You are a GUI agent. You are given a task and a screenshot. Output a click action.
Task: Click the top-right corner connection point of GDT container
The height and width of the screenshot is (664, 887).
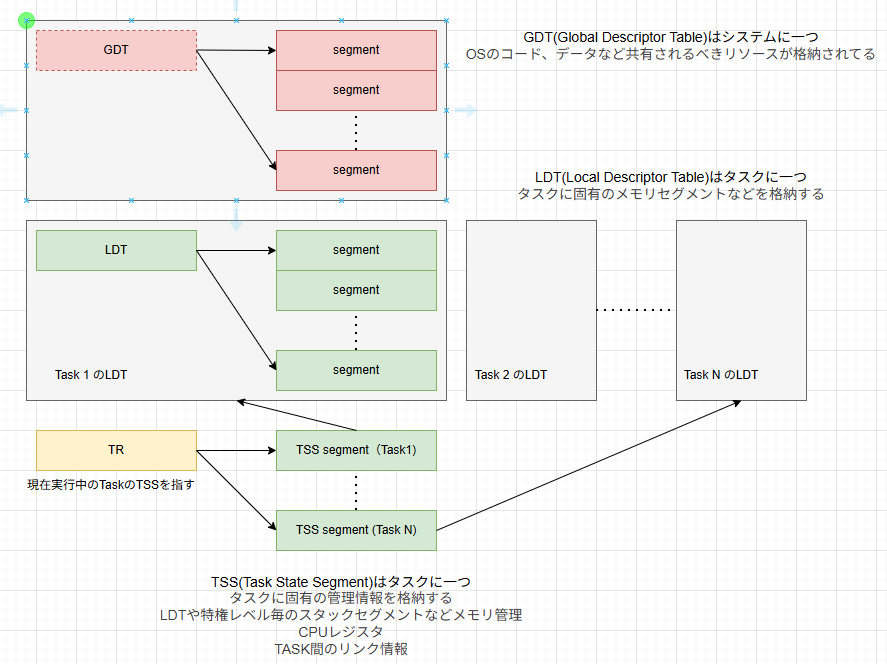(446, 20)
